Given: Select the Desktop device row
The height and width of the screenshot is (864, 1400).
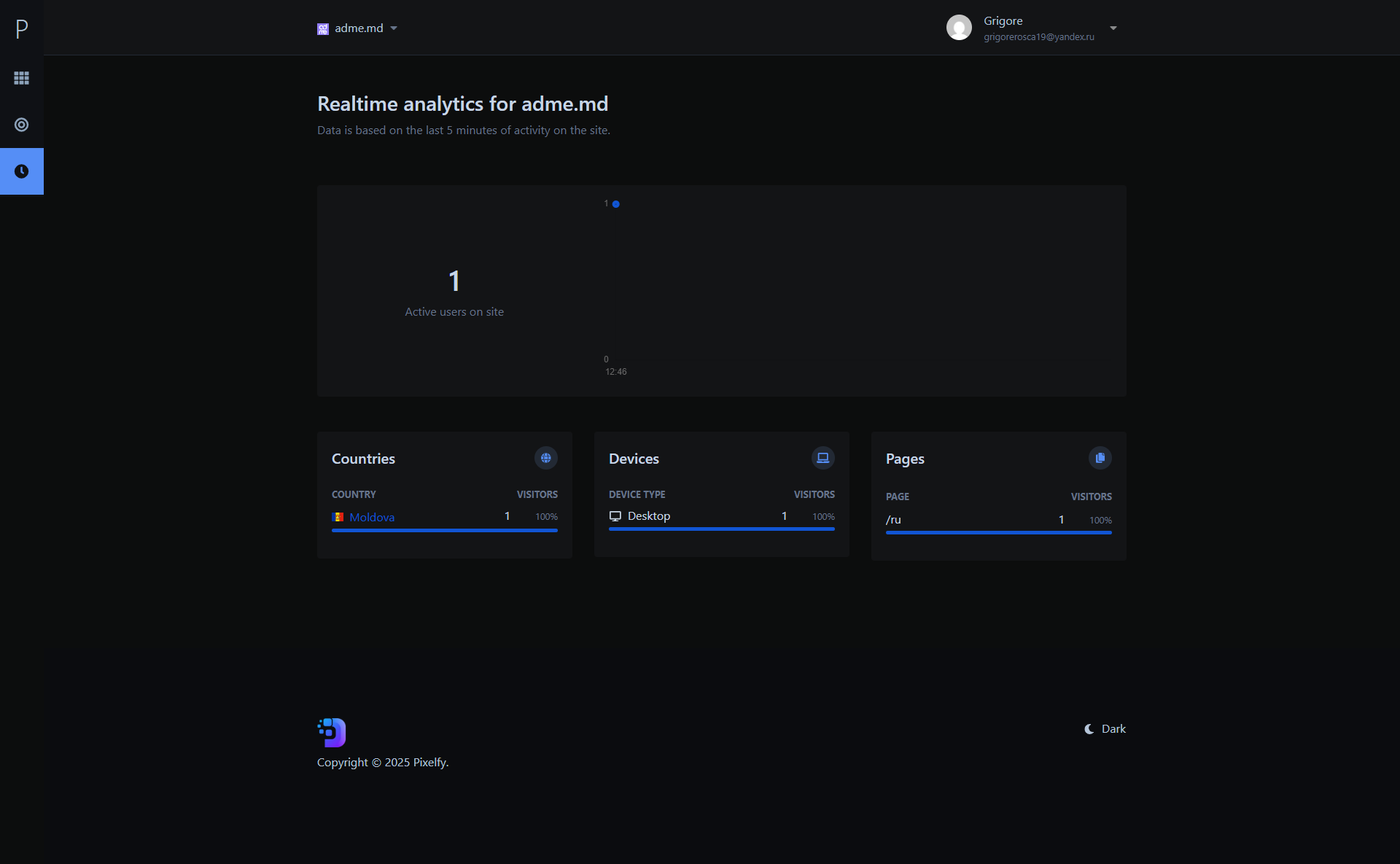Looking at the screenshot, I should pyautogui.click(x=648, y=516).
